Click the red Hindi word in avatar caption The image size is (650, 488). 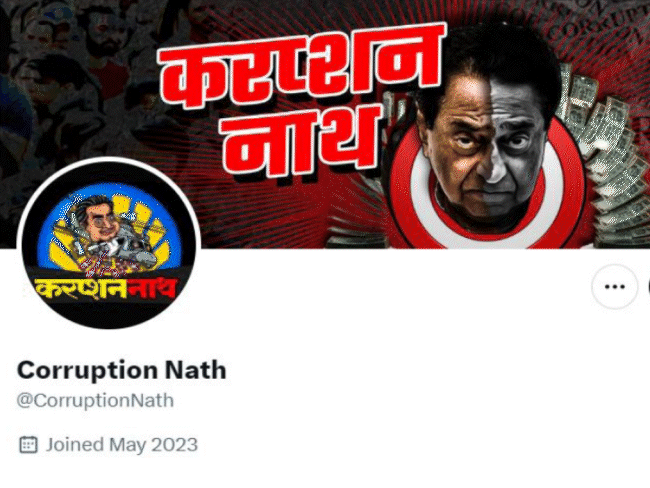tap(152, 289)
